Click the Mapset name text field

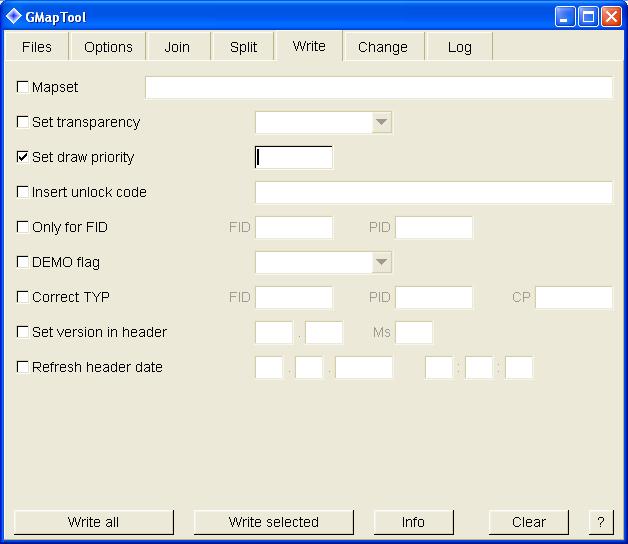[x=378, y=87]
